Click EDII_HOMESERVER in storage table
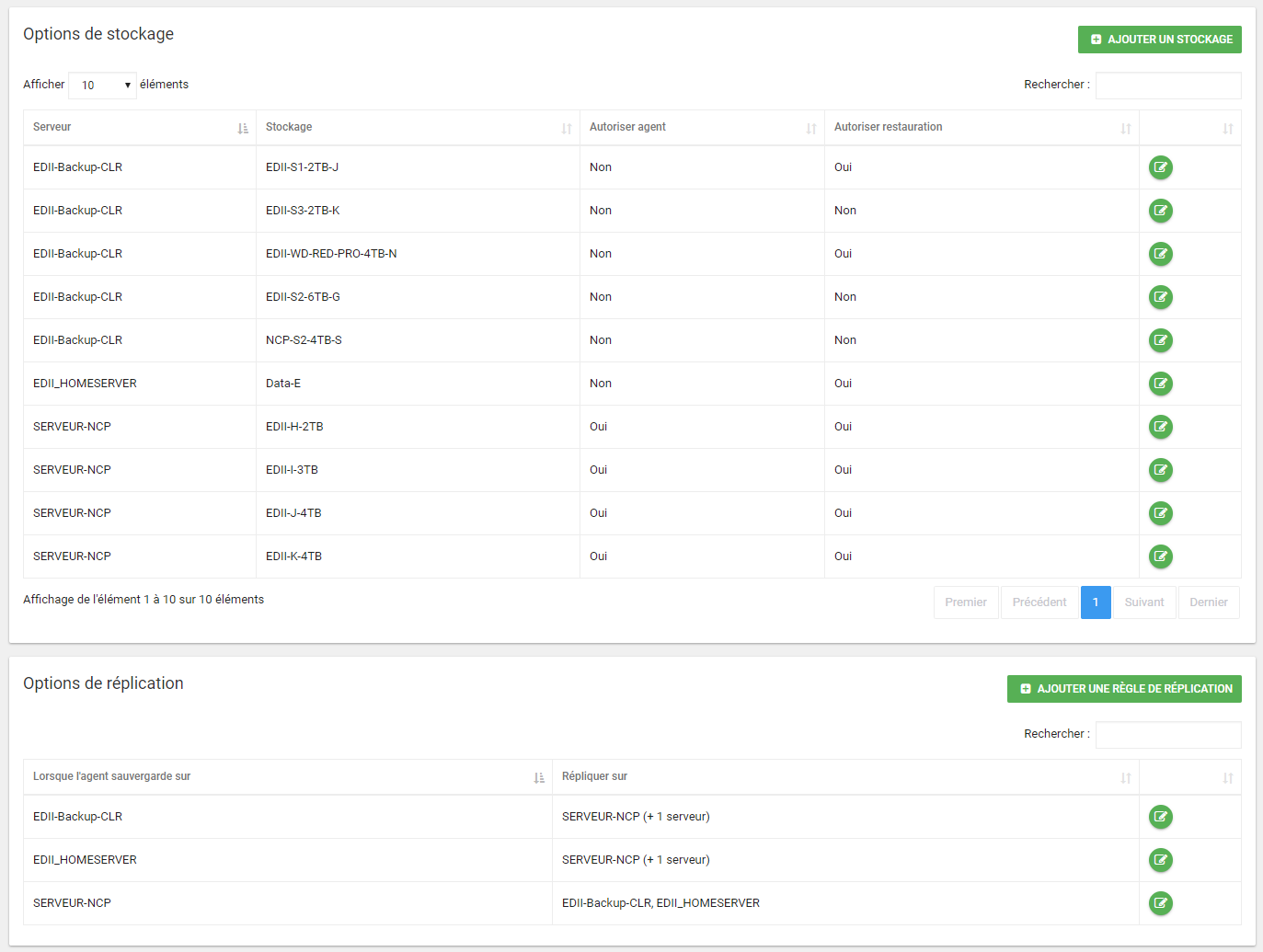The width and height of the screenshot is (1263, 952). [x=85, y=384]
